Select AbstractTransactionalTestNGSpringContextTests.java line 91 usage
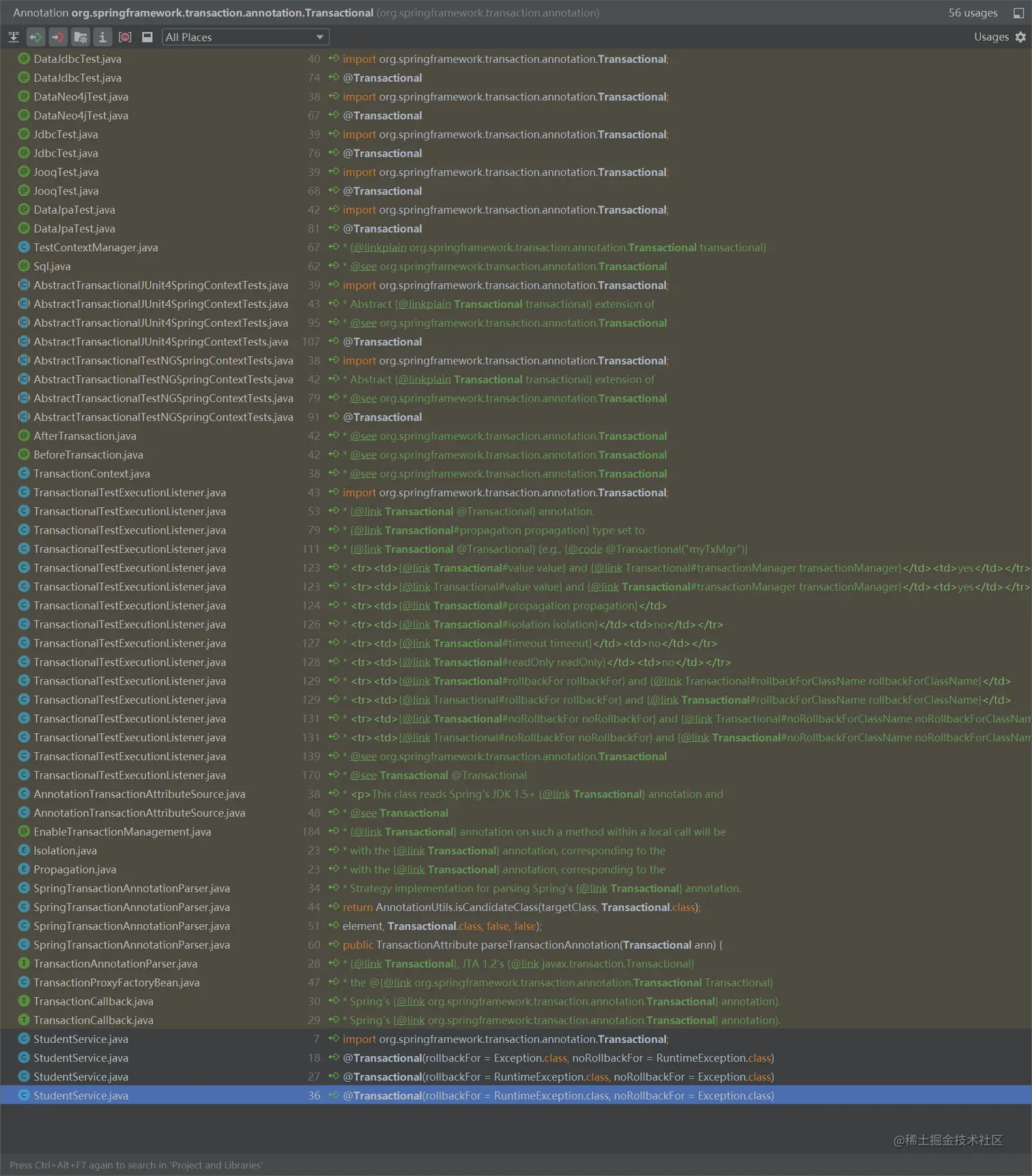This screenshot has width=1032, height=1176. (x=516, y=417)
